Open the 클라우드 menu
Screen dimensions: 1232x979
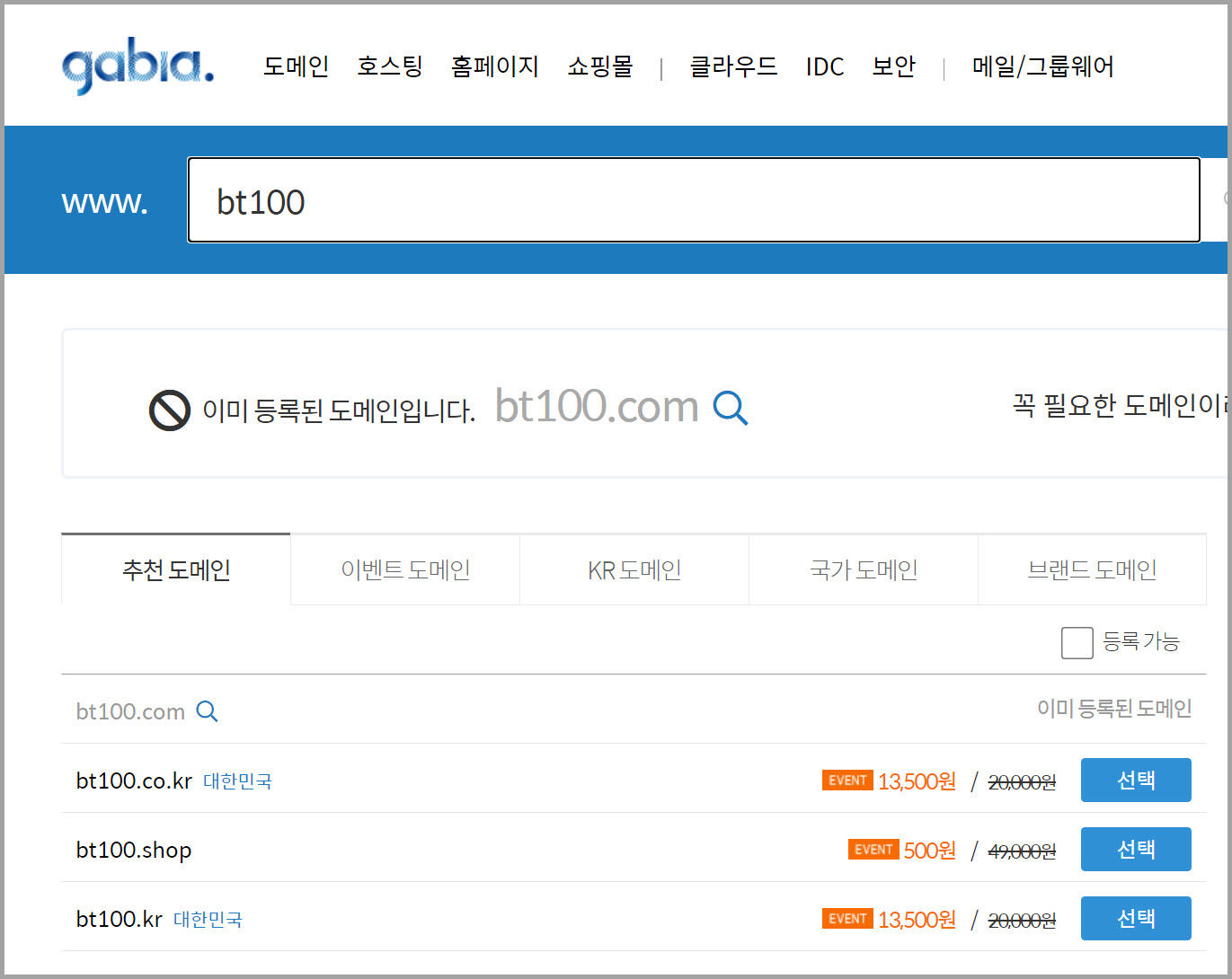pos(733,66)
